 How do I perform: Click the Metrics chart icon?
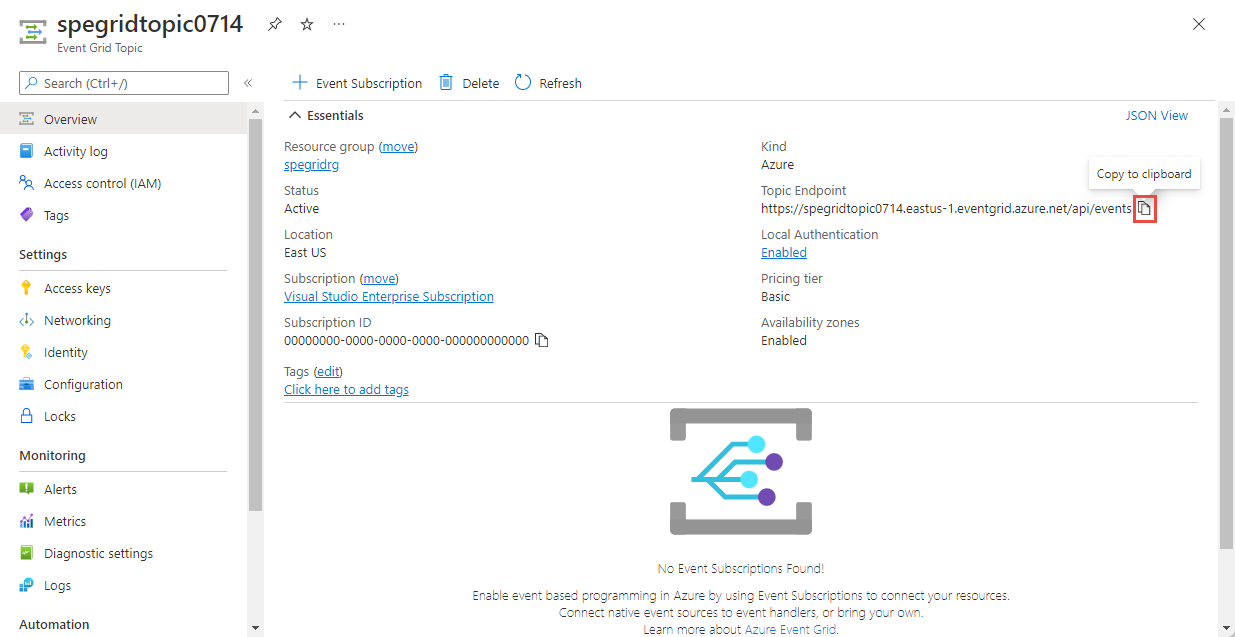27,521
